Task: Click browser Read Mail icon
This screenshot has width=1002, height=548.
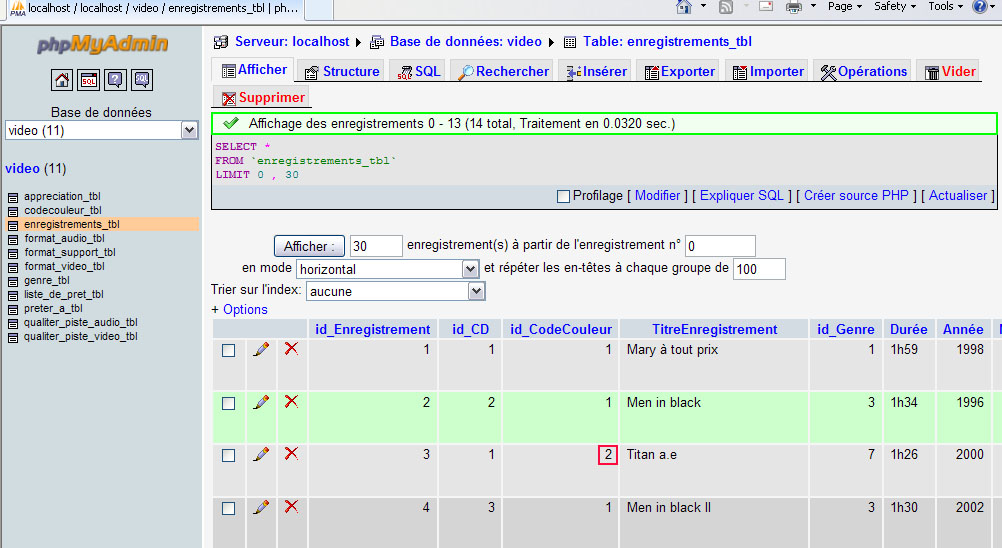Action: click(x=766, y=6)
